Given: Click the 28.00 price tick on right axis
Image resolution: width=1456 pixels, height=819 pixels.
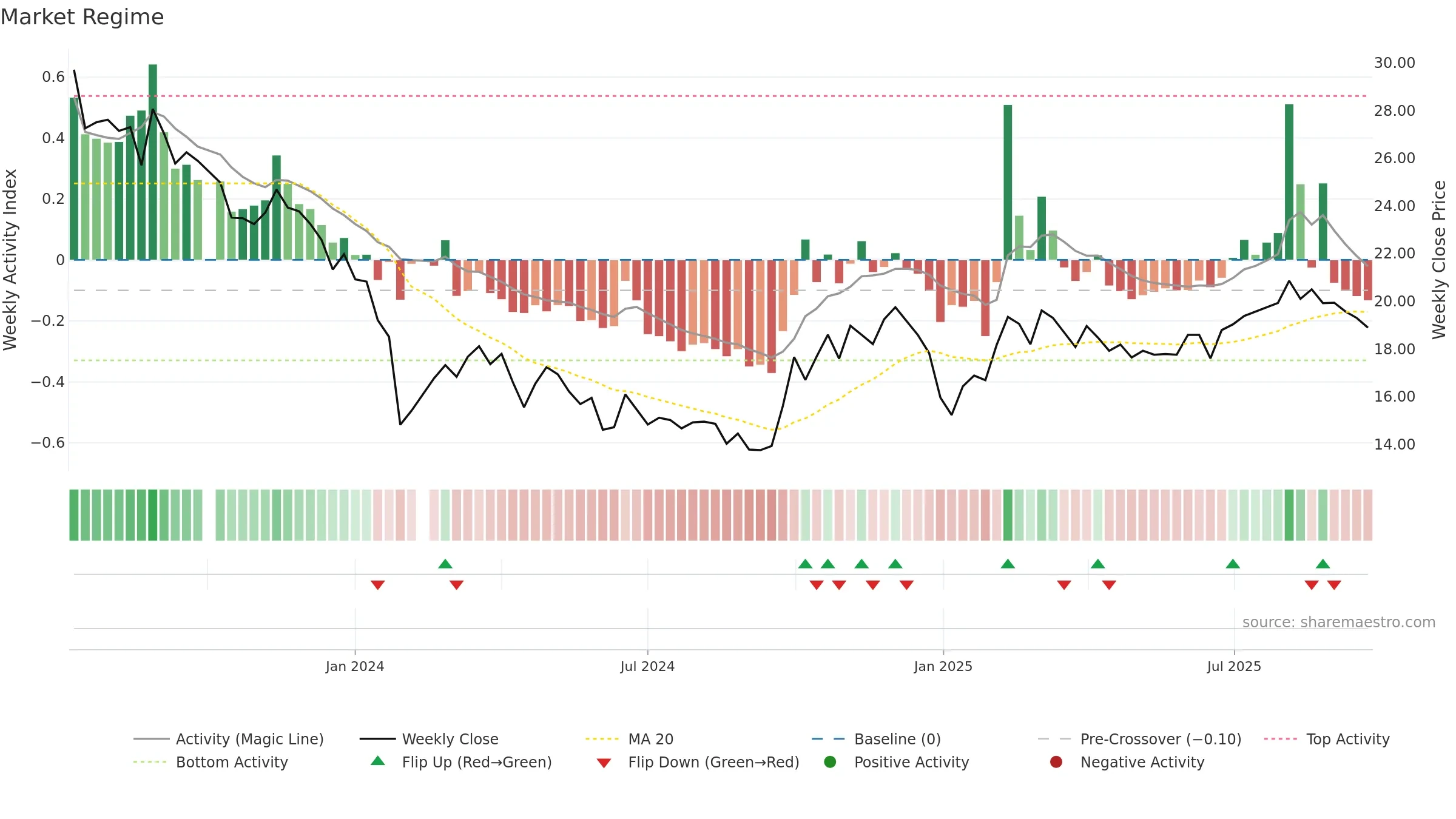Looking at the screenshot, I should (x=1395, y=111).
